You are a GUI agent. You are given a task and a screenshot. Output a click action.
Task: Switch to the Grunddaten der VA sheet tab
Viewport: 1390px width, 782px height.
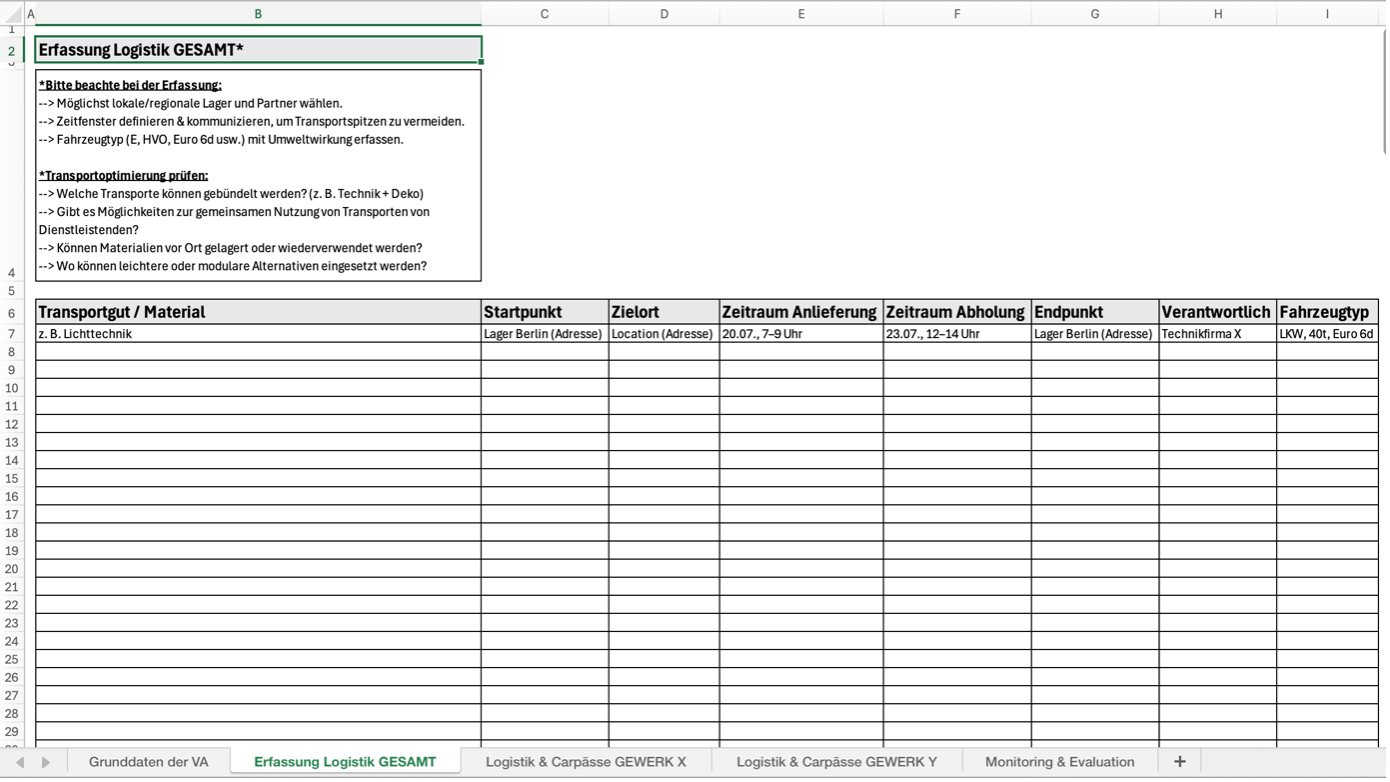(x=148, y=762)
